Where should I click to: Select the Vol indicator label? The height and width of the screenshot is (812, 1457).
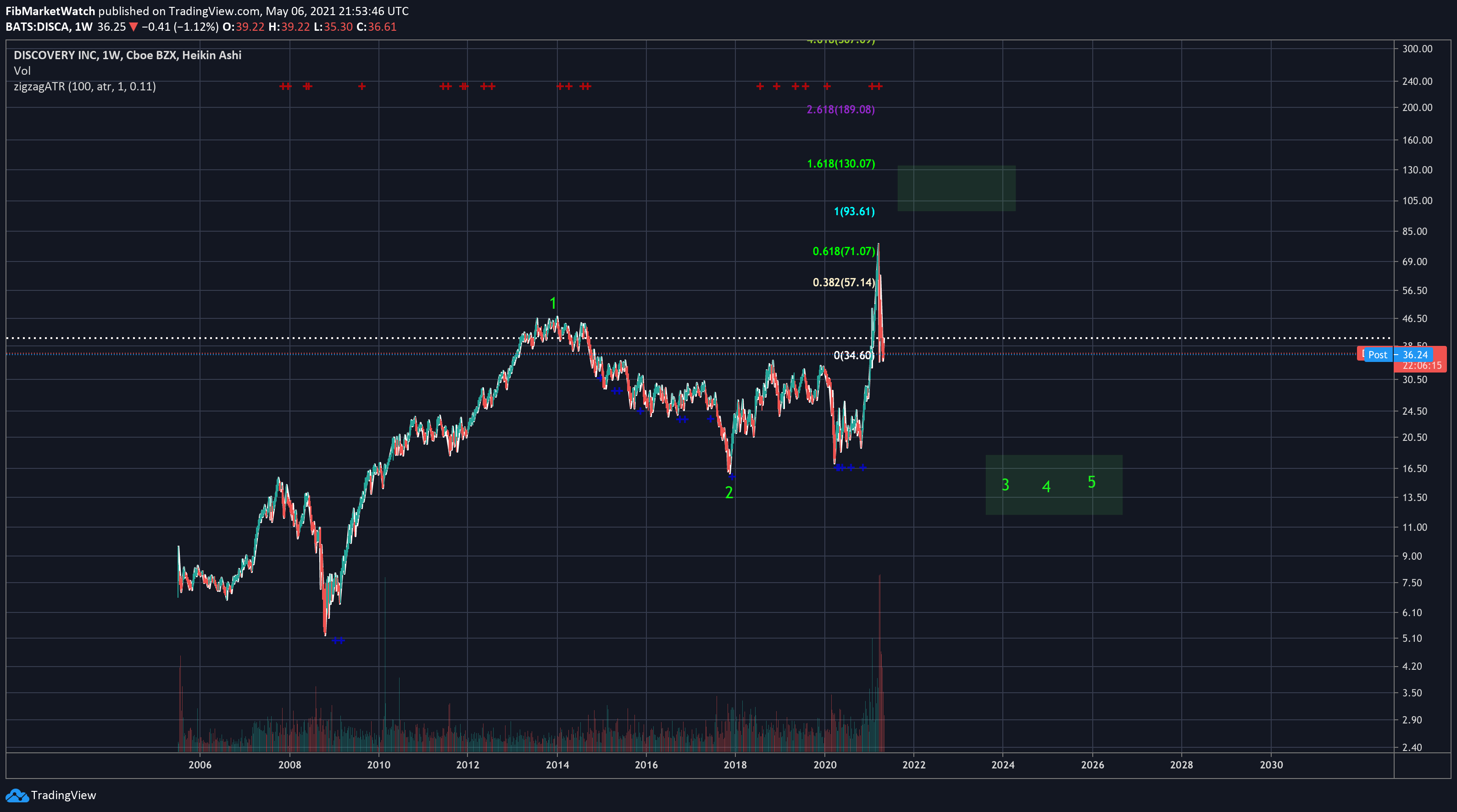(22, 71)
